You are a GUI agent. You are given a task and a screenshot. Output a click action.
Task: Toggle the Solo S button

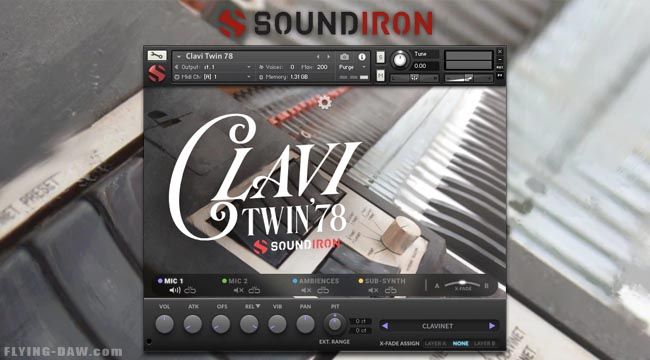click(x=381, y=57)
